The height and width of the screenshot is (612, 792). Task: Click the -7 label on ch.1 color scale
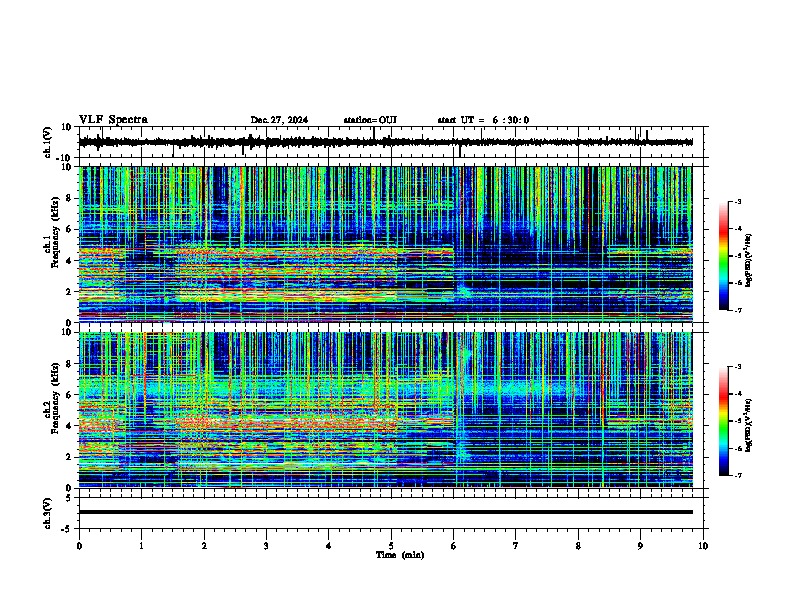pyautogui.click(x=737, y=310)
